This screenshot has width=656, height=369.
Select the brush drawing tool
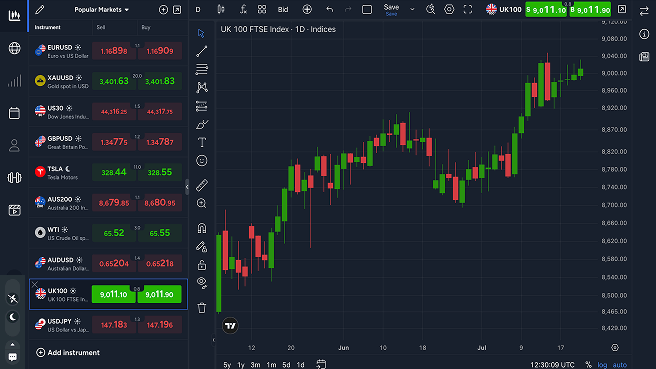point(202,124)
